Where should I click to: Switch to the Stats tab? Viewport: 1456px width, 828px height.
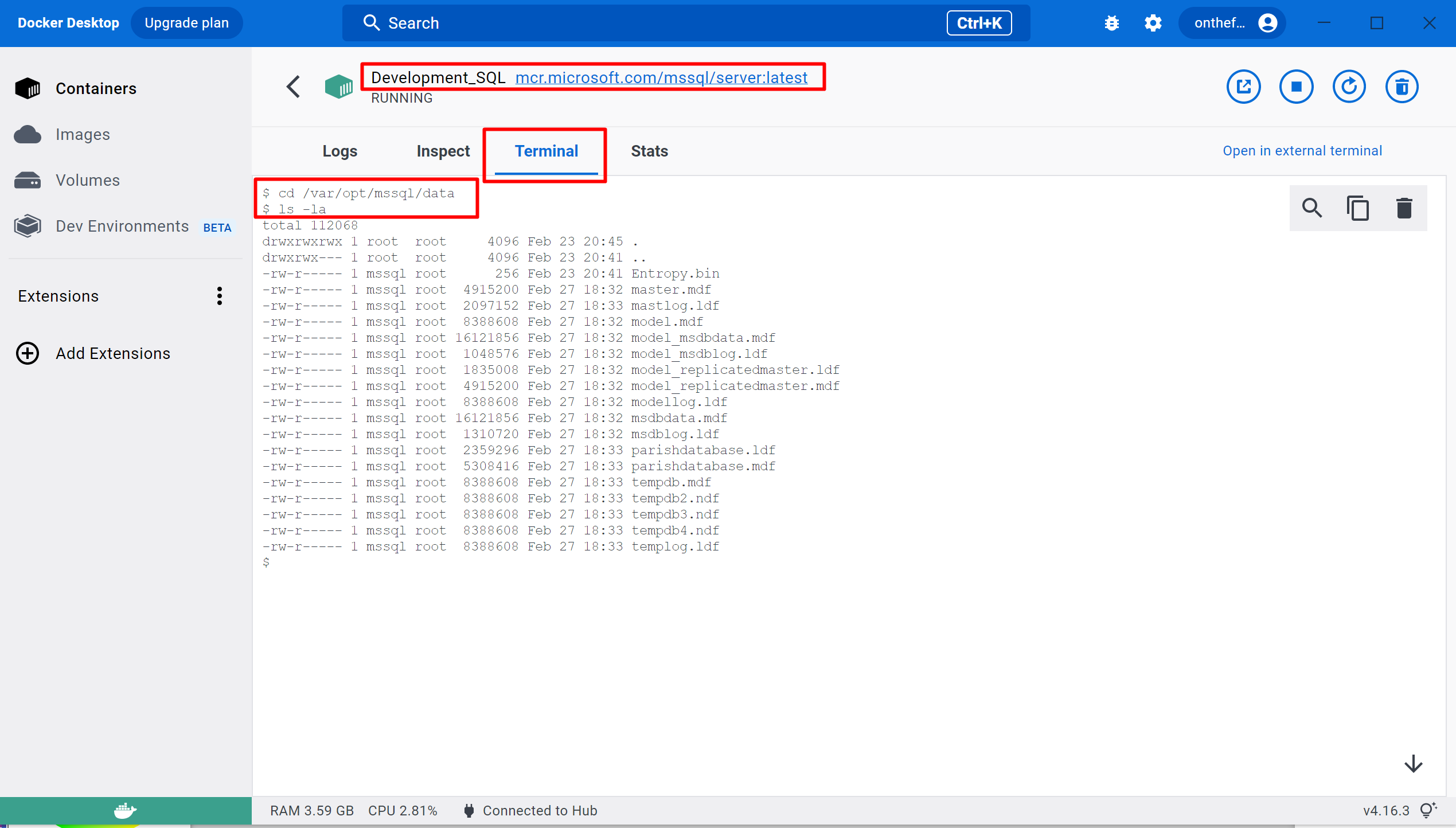tap(650, 151)
